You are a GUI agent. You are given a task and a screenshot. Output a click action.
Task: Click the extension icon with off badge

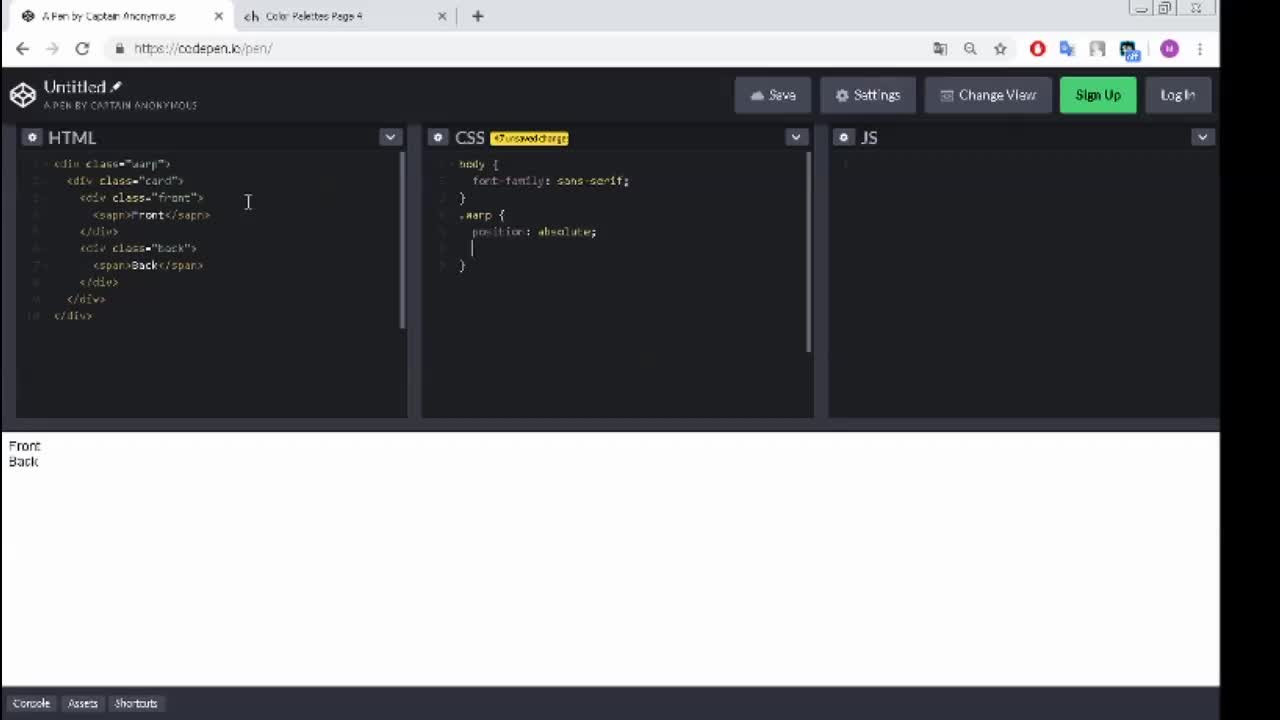[1129, 49]
